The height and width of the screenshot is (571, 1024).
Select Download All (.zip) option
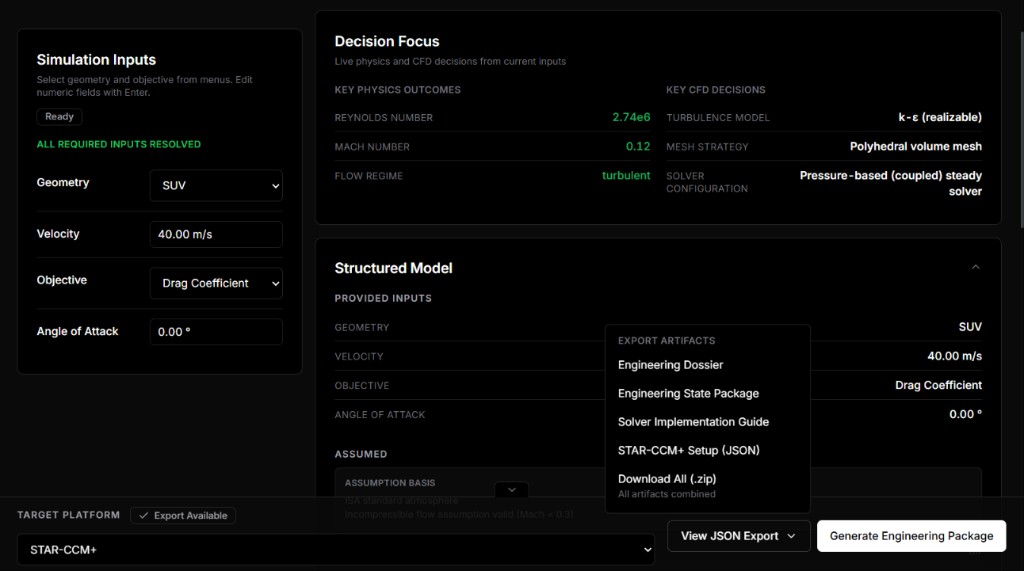tap(667, 479)
